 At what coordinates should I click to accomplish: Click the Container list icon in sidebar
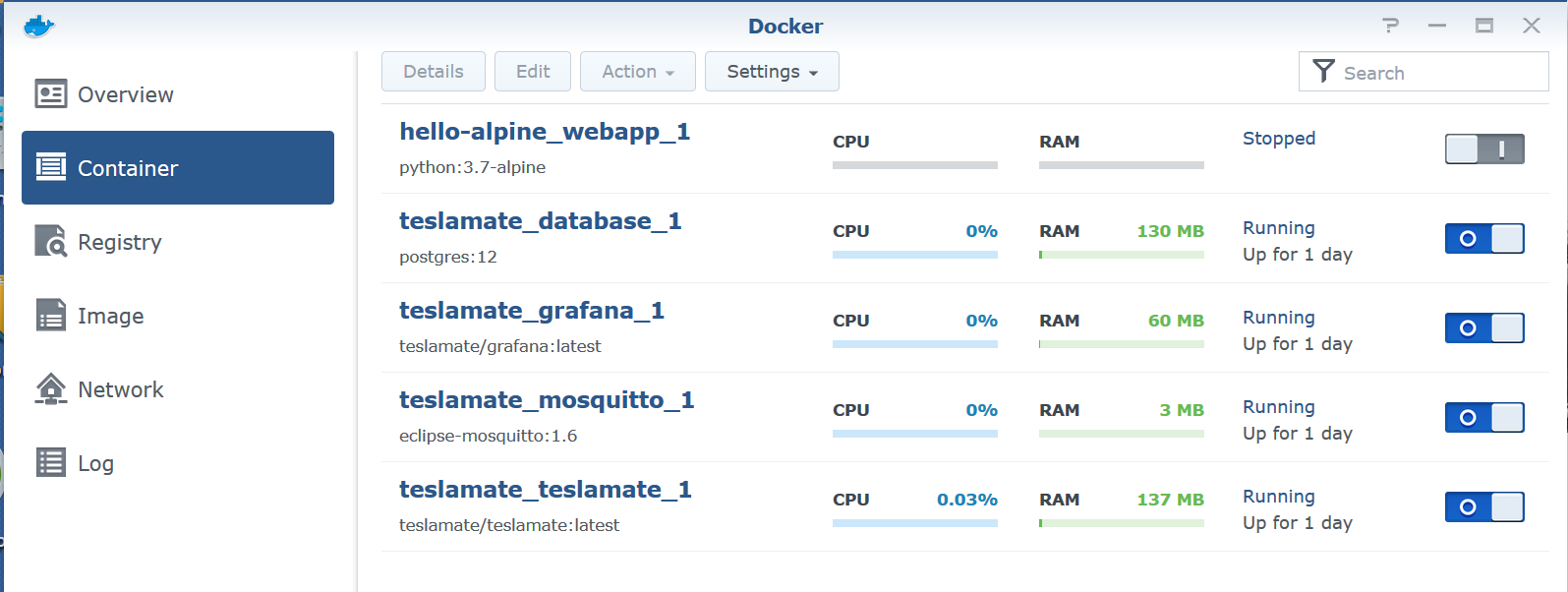(51, 167)
